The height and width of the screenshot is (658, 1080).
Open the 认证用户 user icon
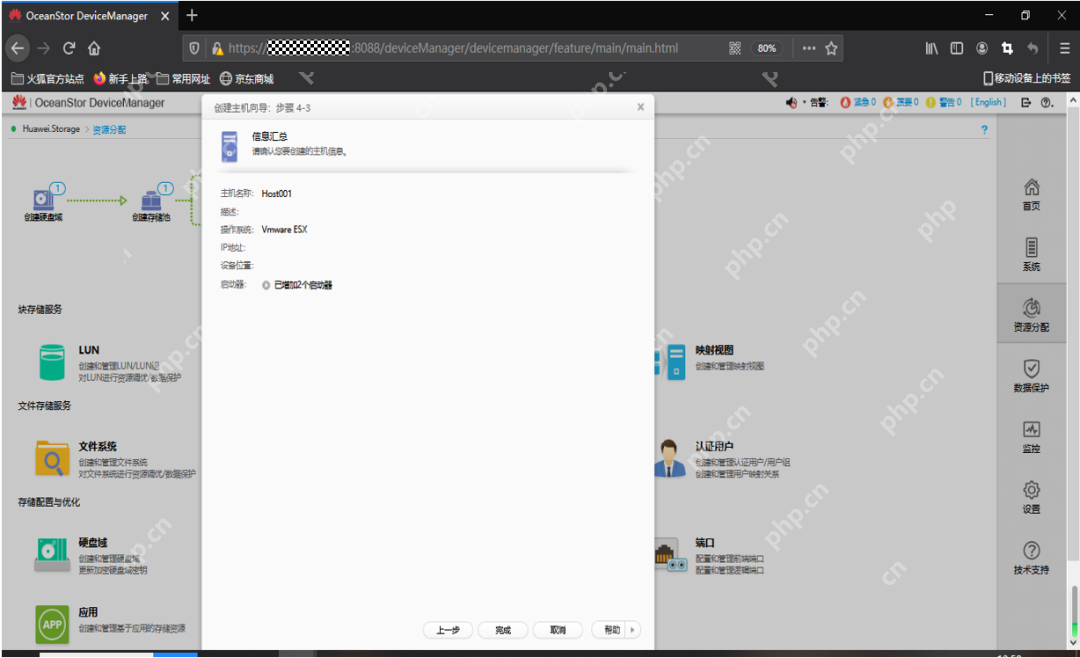pos(670,457)
